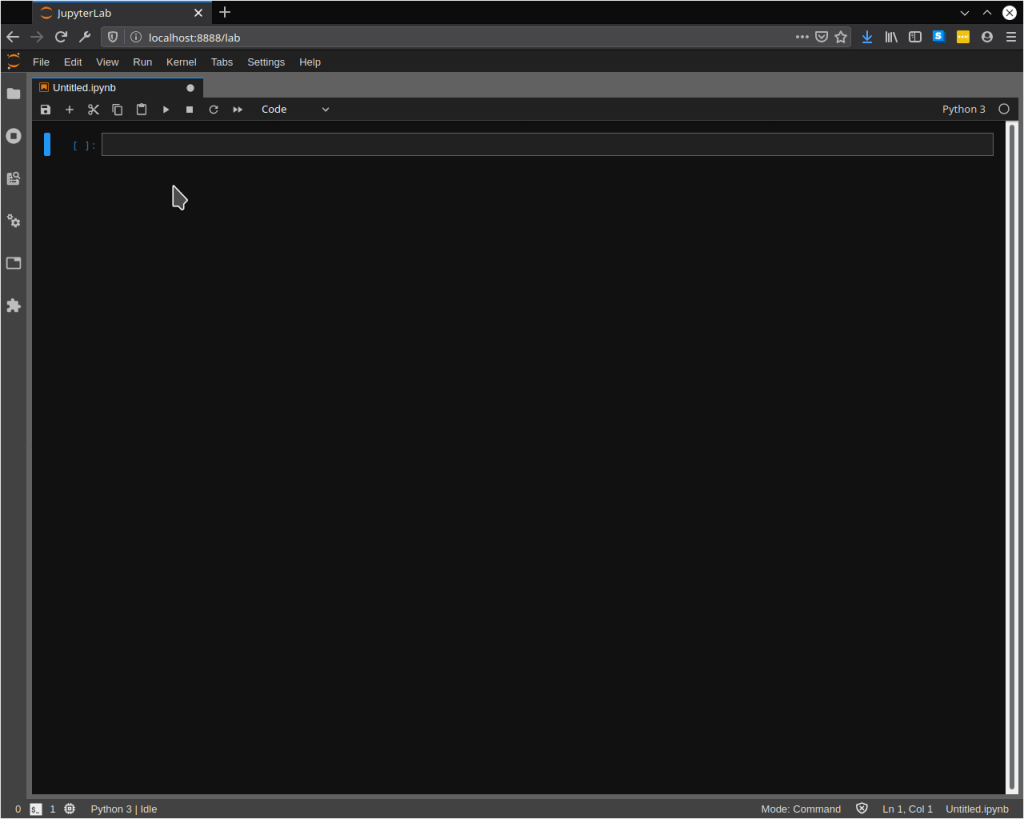Image resolution: width=1024 pixels, height=819 pixels.
Task: Show Running Terminals and Kernels panel
Action: 14,136
